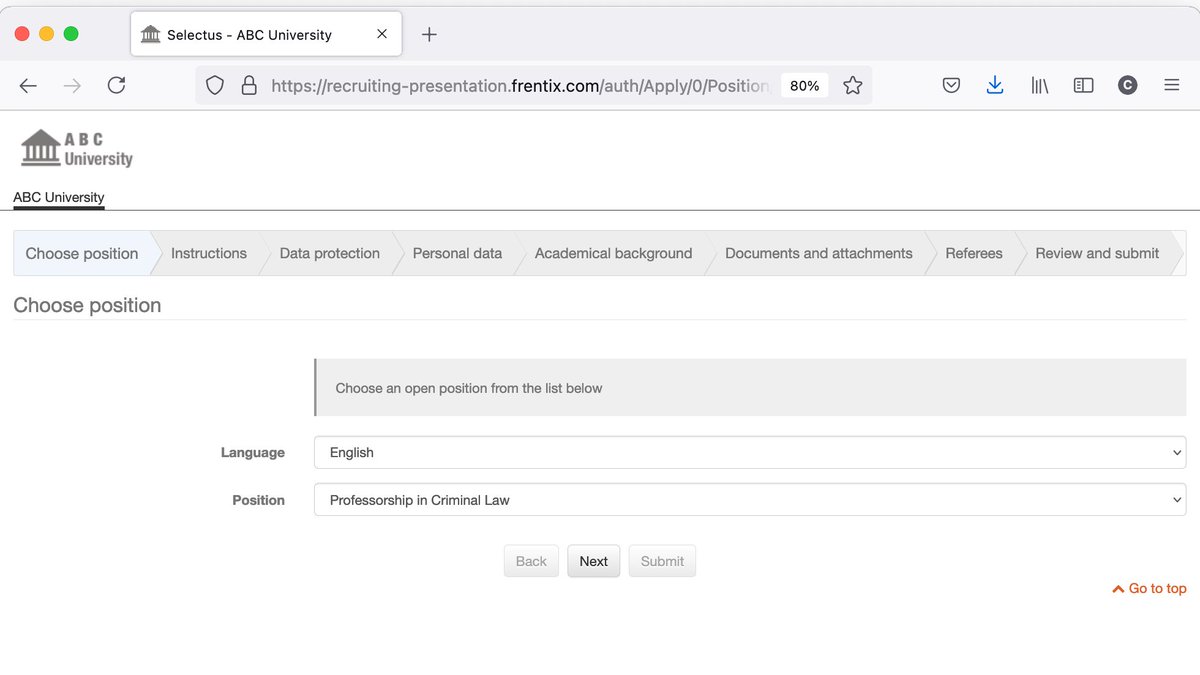
Task: Click the ABC University logo
Action: [x=76, y=148]
